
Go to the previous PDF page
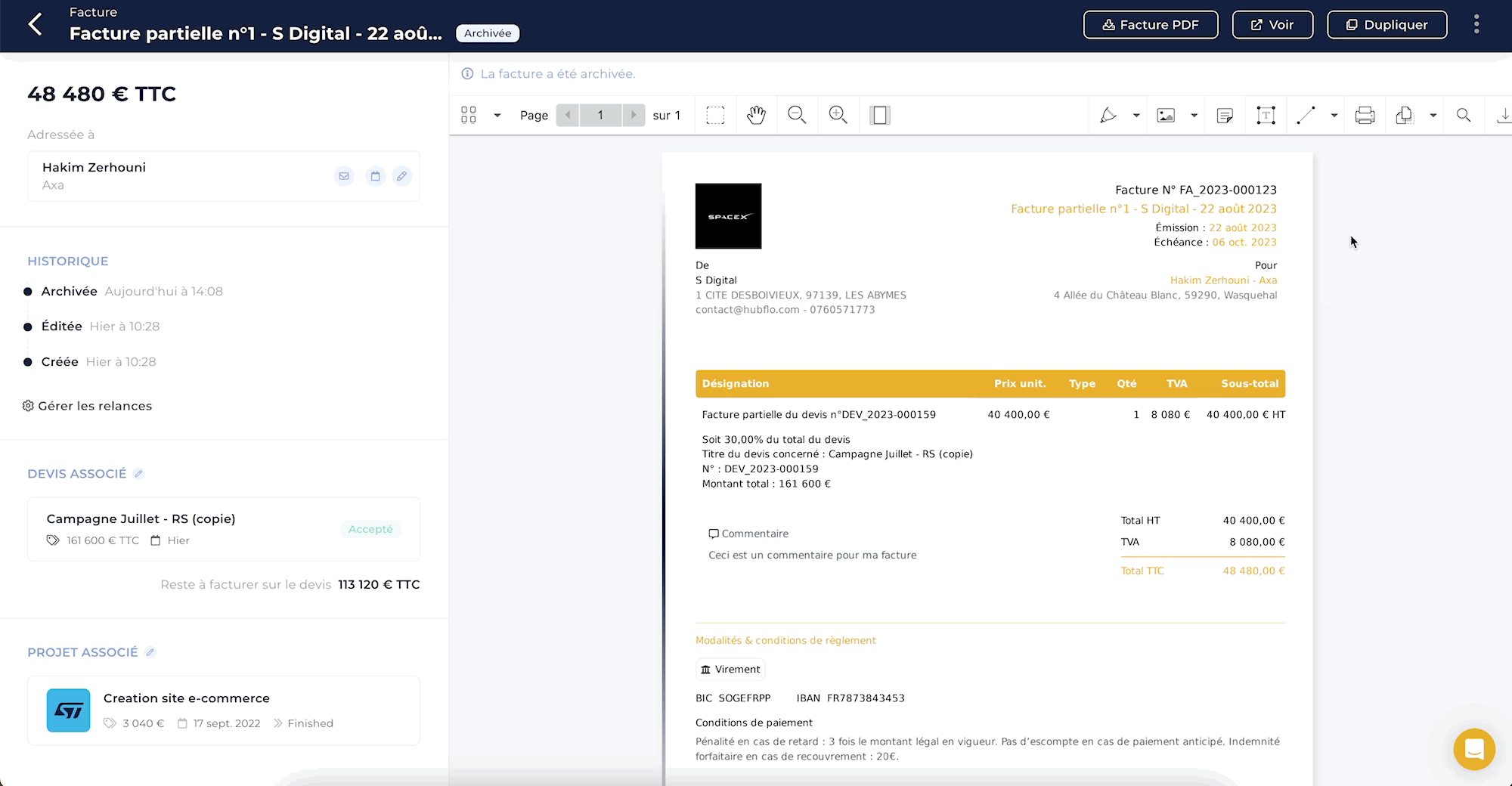568,115
